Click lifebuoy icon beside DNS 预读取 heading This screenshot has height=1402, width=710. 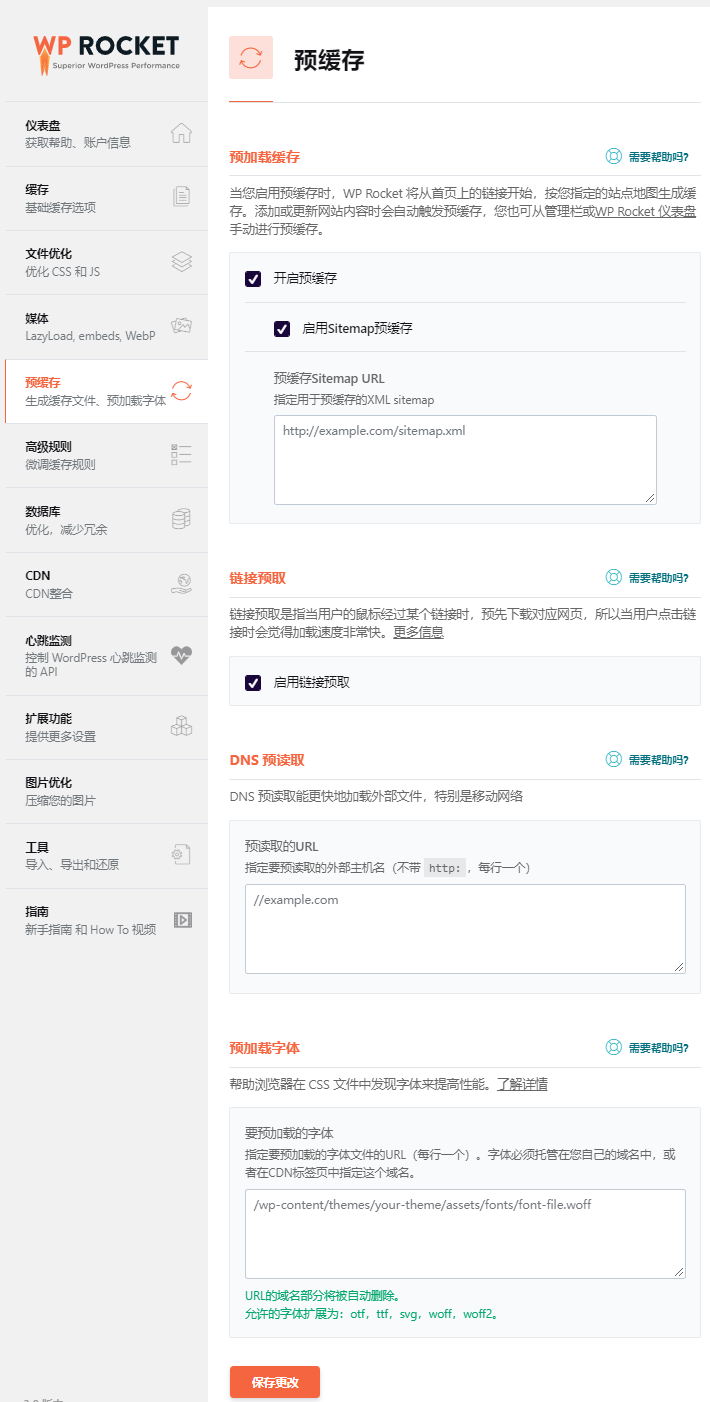coord(614,759)
